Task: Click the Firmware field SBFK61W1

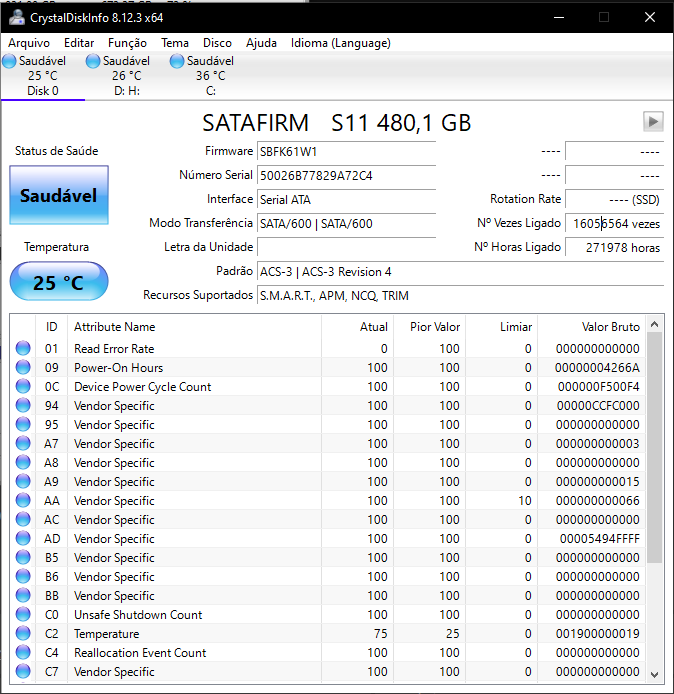Action: 347,152
